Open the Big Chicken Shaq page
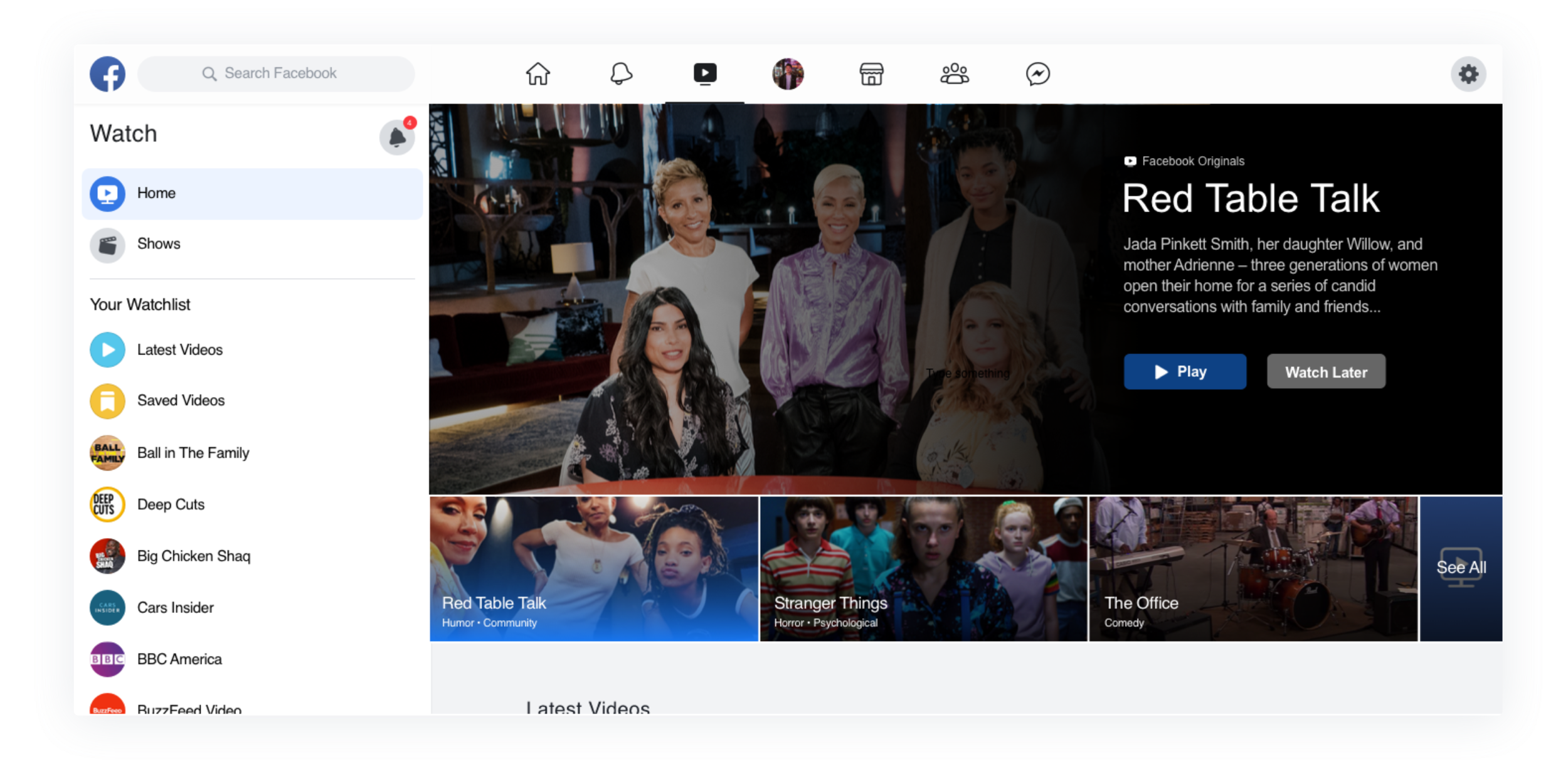Screen dimensions: 1568x764 pos(252,556)
